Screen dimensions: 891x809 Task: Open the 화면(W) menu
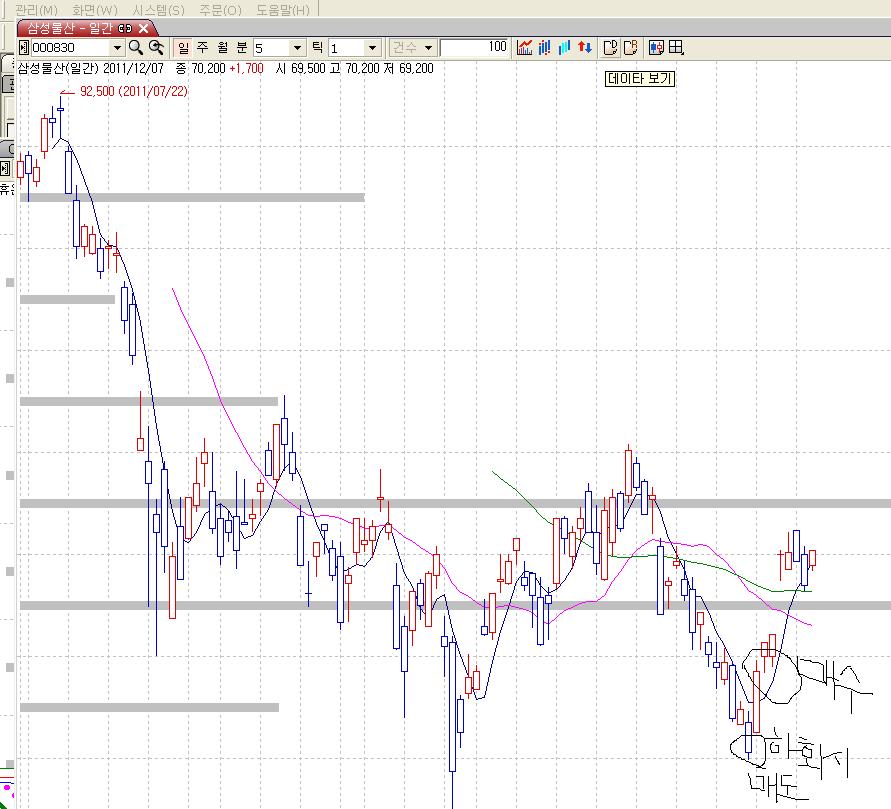pyautogui.click(x=94, y=10)
